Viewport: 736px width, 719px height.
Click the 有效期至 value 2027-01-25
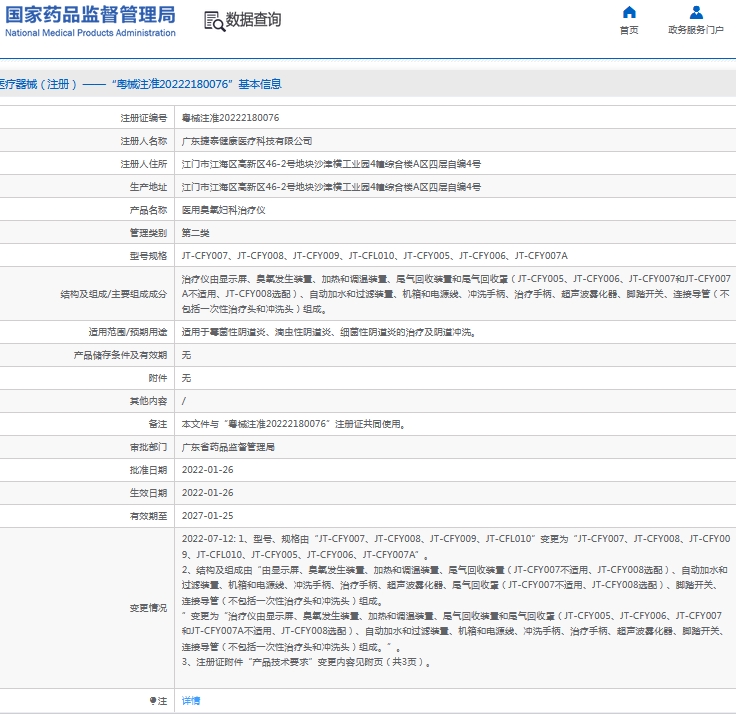[x=207, y=516]
